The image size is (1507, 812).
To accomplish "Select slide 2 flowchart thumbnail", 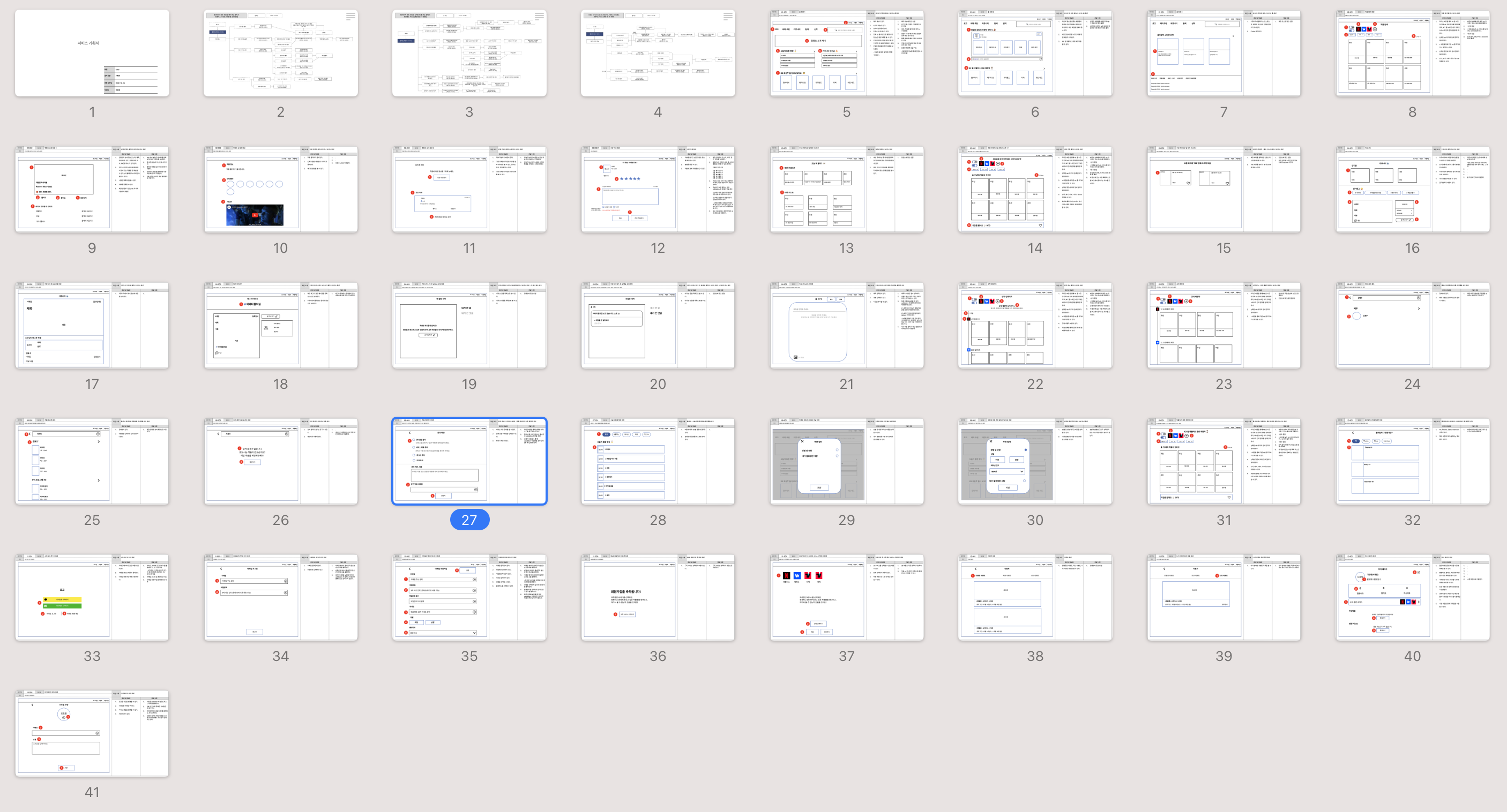I will pyautogui.click(x=281, y=52).
